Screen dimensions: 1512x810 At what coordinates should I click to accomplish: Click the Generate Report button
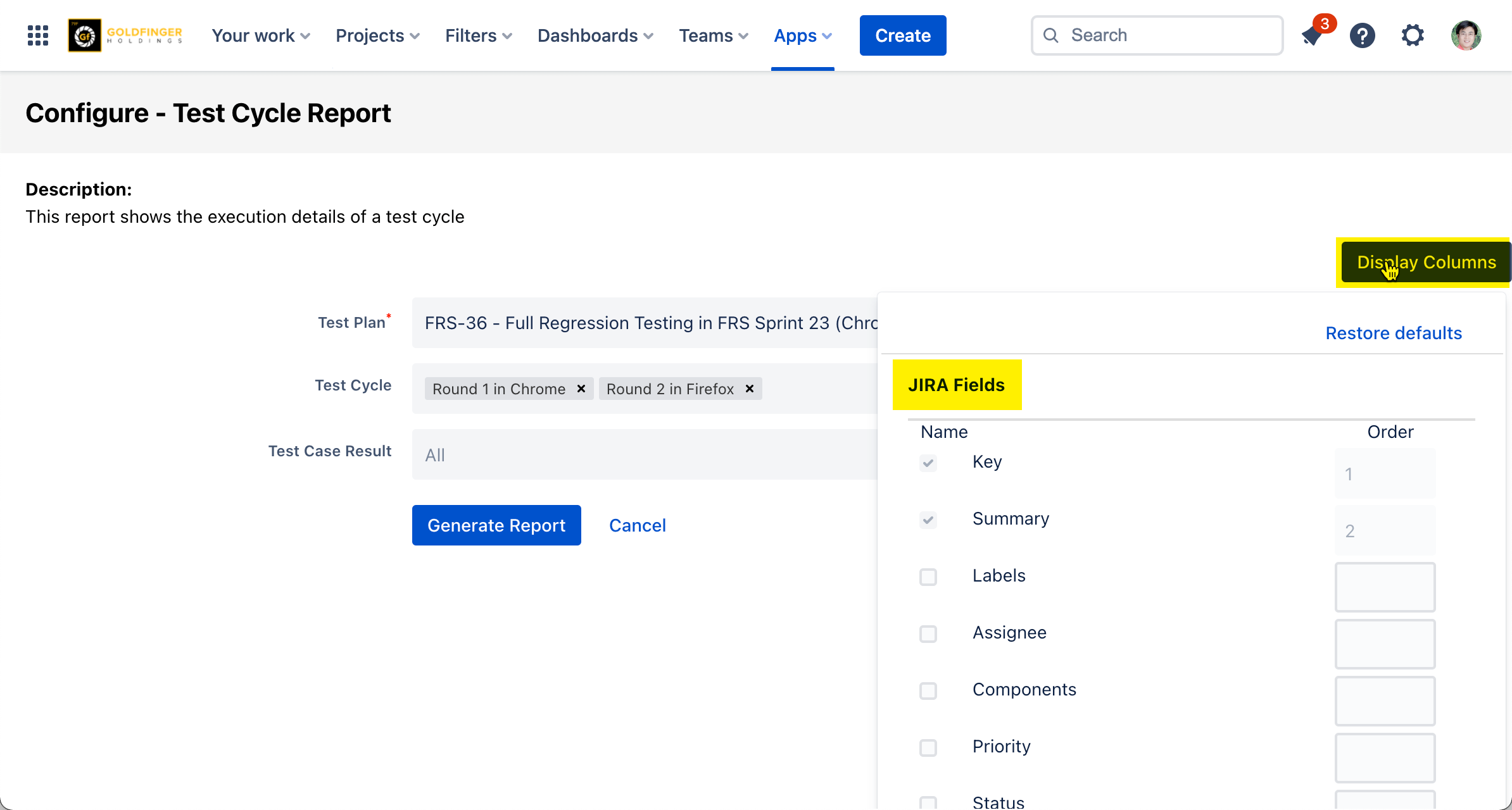coord(496,525)
